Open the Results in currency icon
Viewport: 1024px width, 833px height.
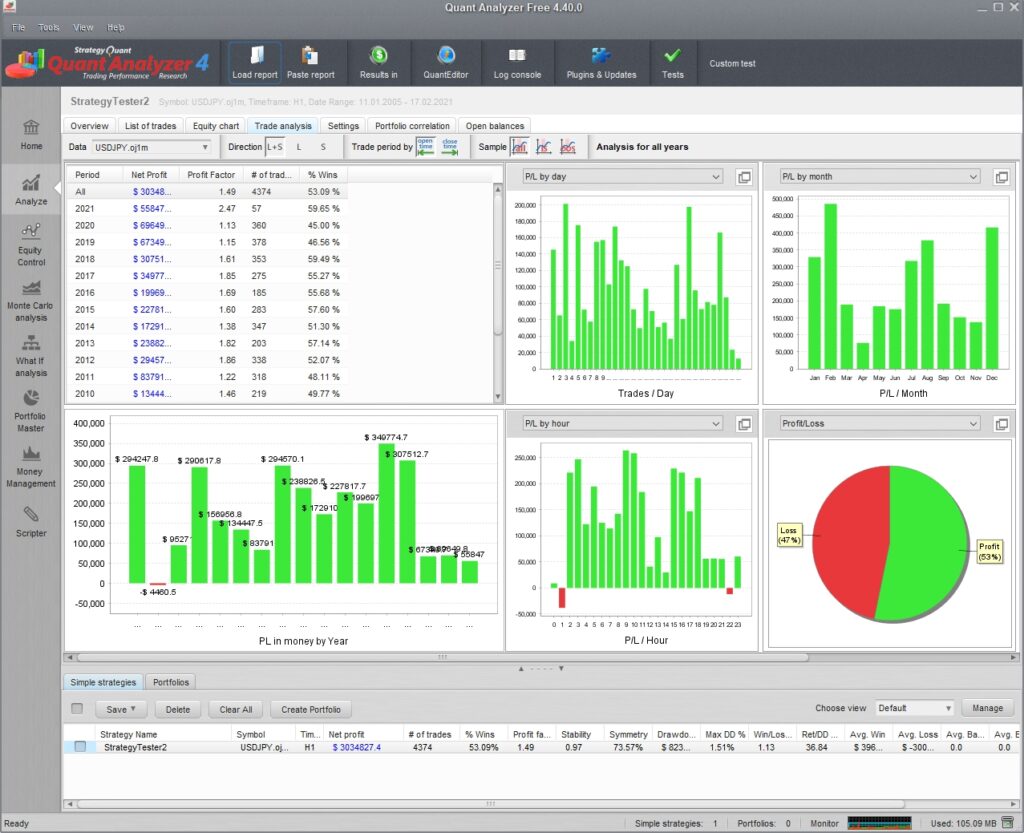click(x=379, y=63)
